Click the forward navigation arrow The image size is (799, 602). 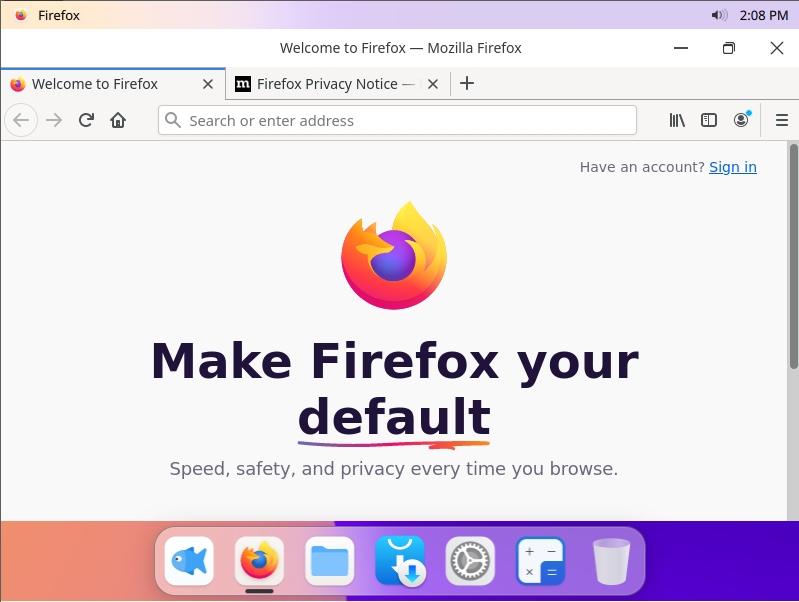[54, 120]
